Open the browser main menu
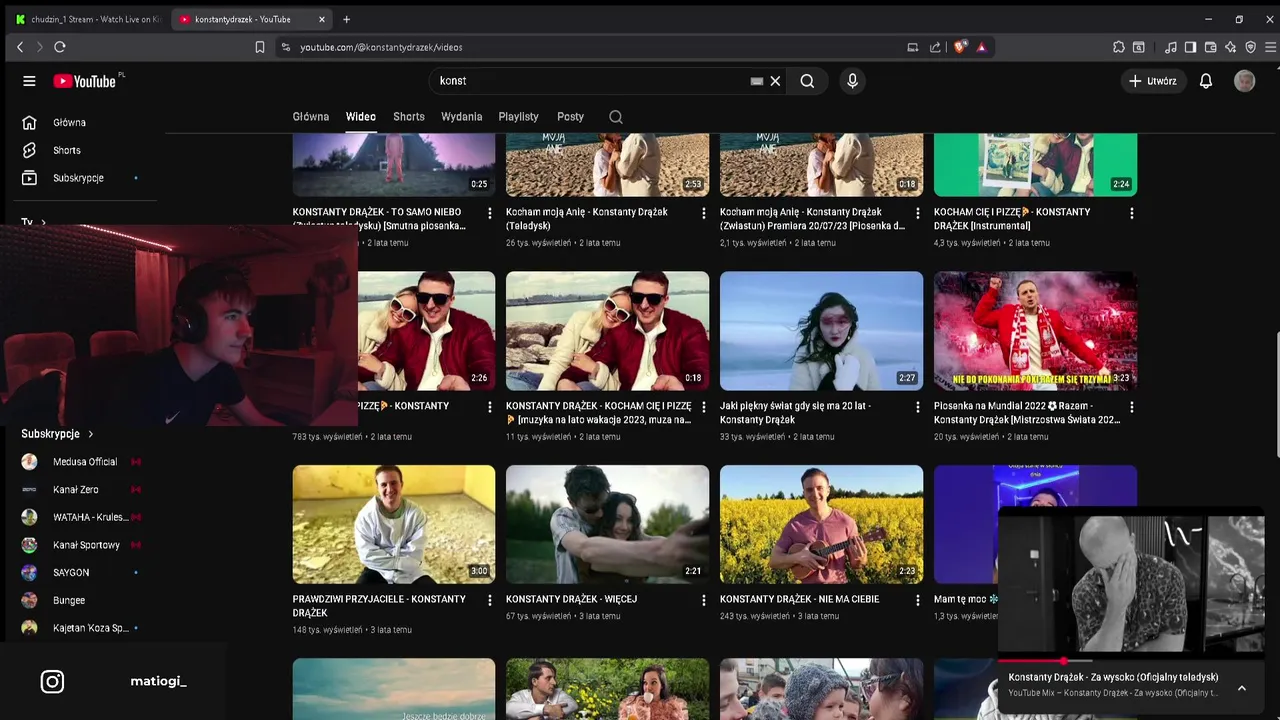This screenshot has width=1280, height=720. (1271, 47)
